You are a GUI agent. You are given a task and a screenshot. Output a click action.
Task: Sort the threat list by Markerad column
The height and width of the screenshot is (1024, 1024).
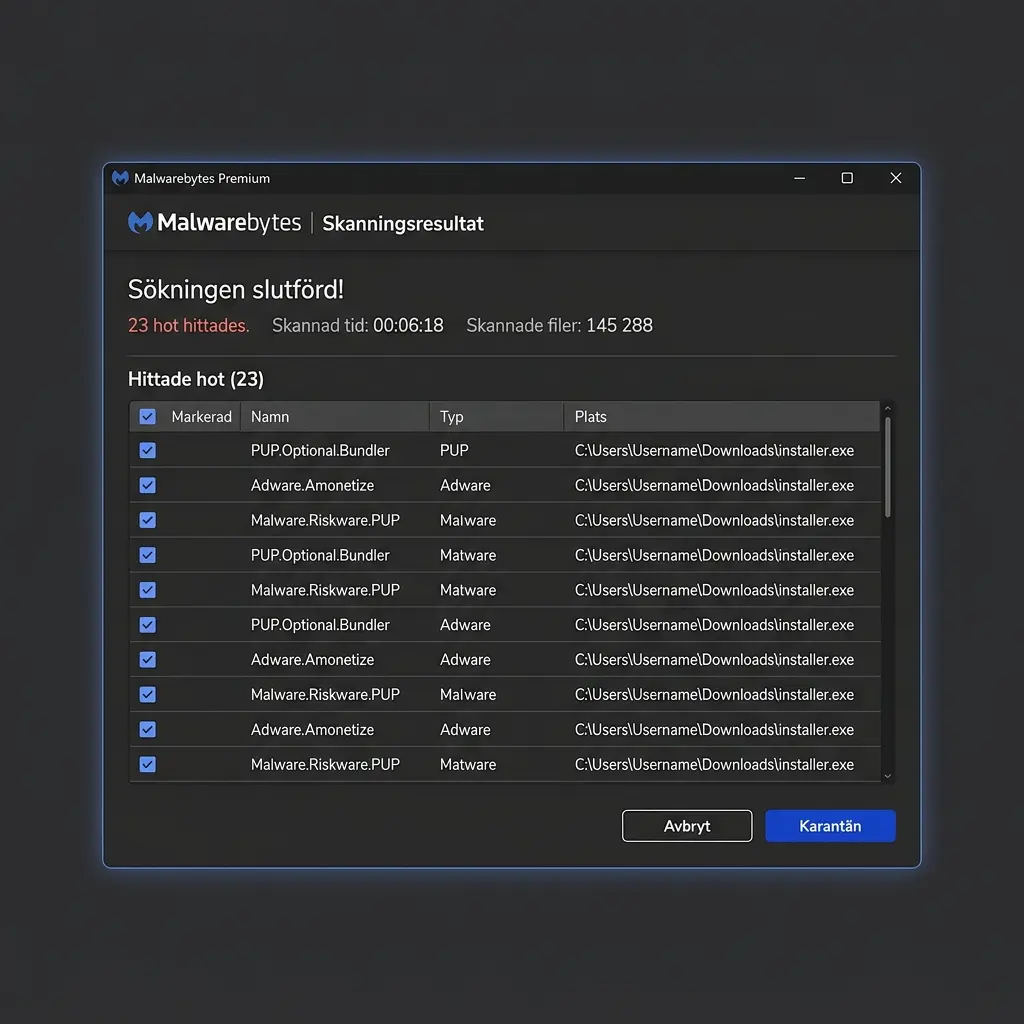(x=201, y=417)
